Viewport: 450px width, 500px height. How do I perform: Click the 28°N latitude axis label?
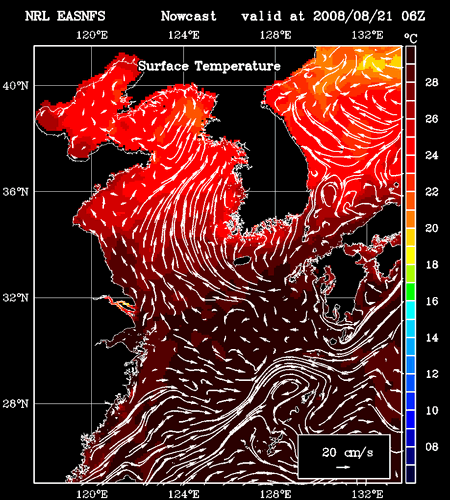point(16,404)
